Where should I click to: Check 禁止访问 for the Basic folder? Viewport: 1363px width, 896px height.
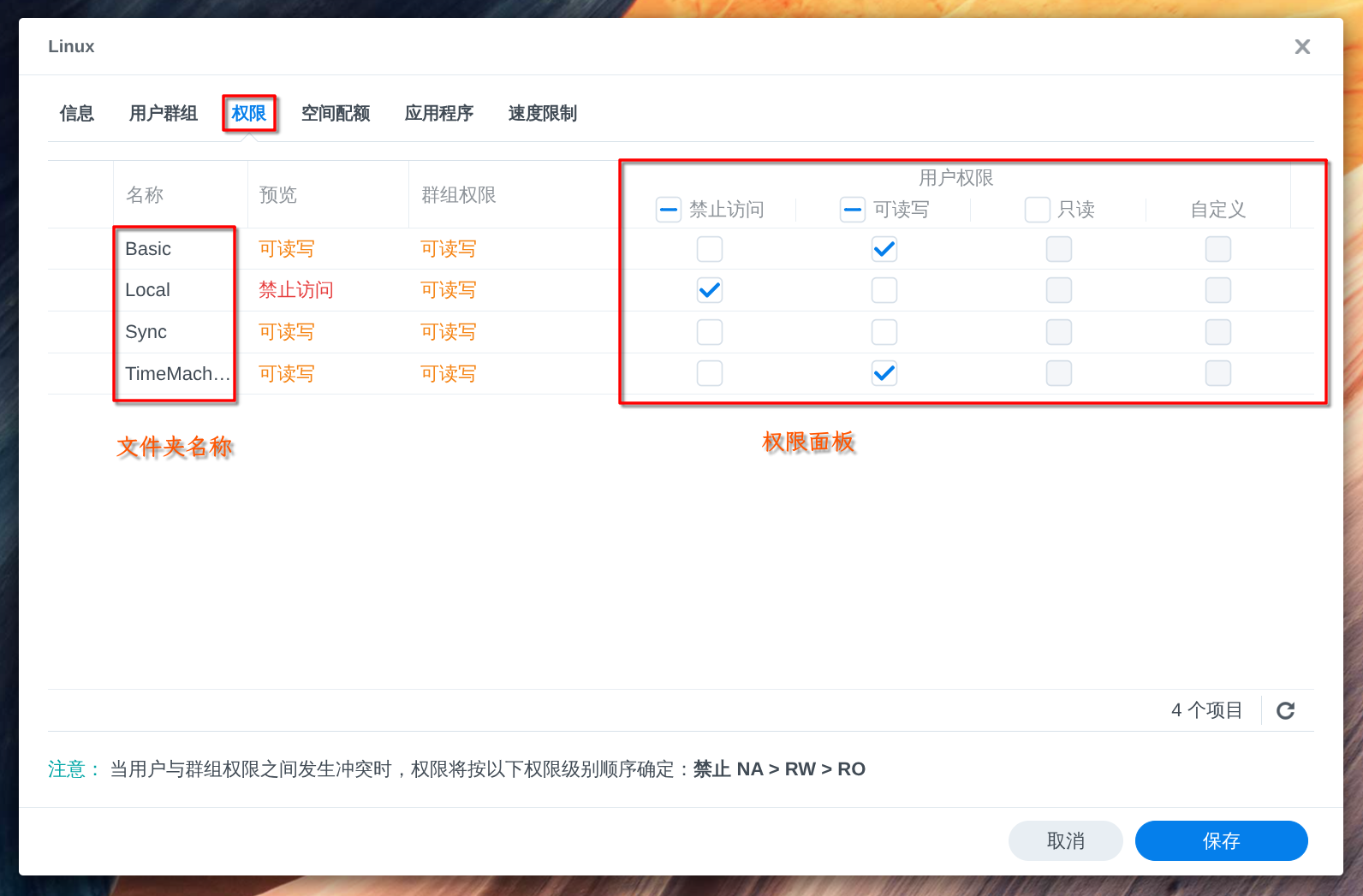pyautogui.click(x=710, y=249)
